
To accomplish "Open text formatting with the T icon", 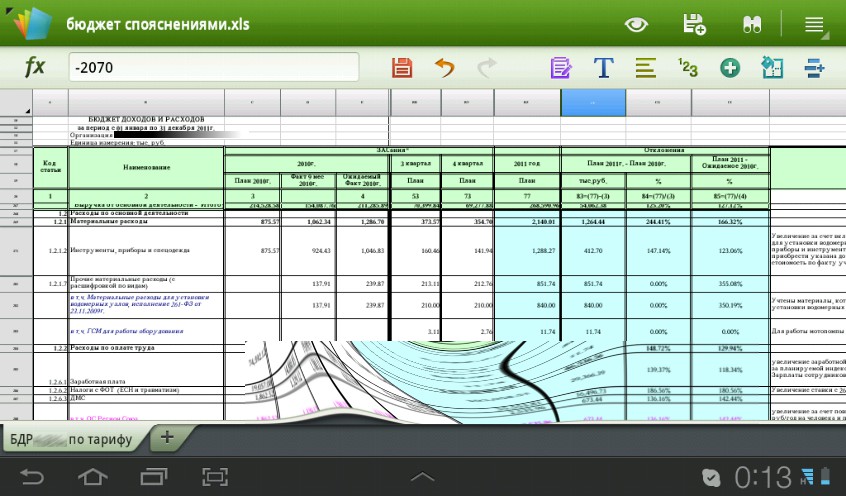I will click(603, 68).
